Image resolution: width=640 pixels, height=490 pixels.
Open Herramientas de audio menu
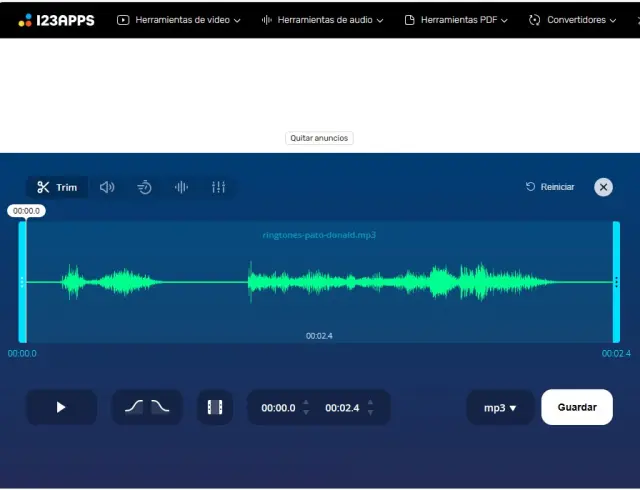322,20
